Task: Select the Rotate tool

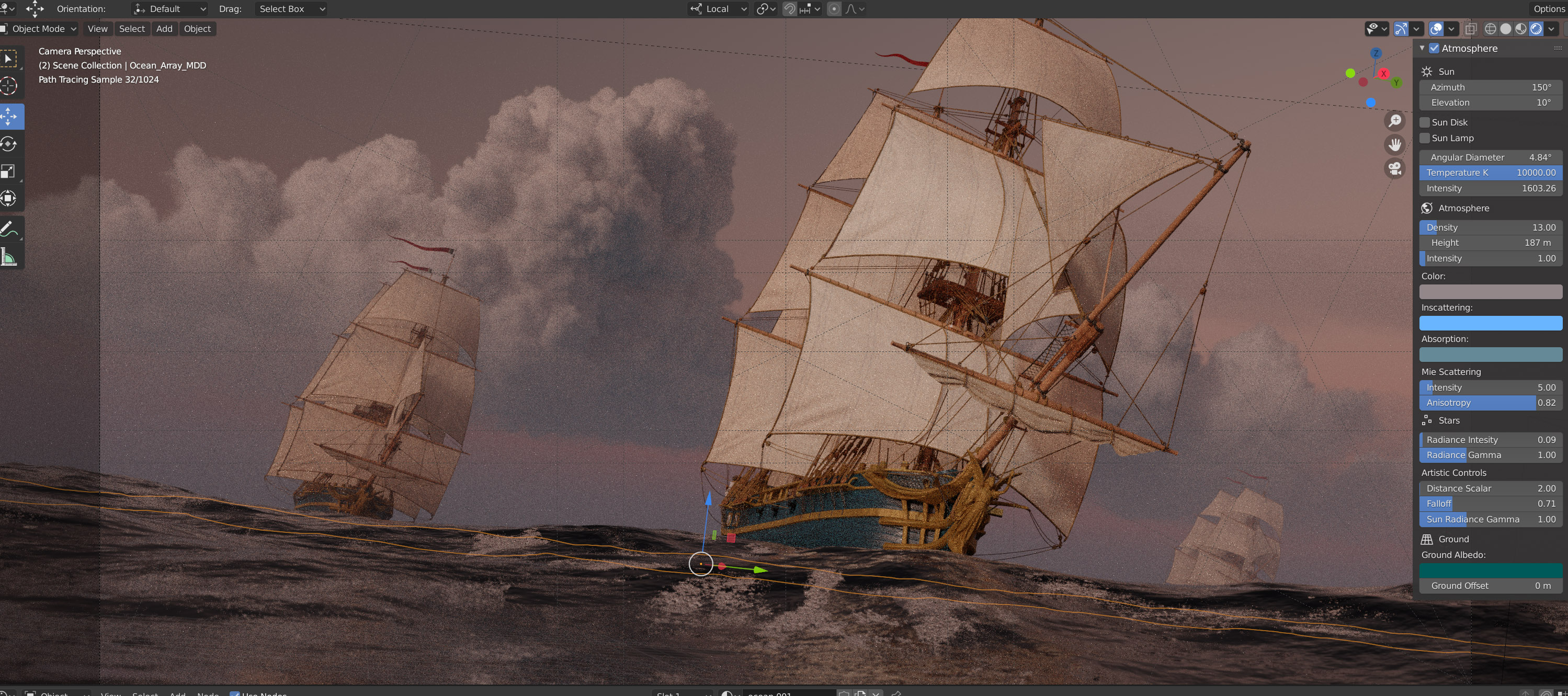Action: click(9, 144)
